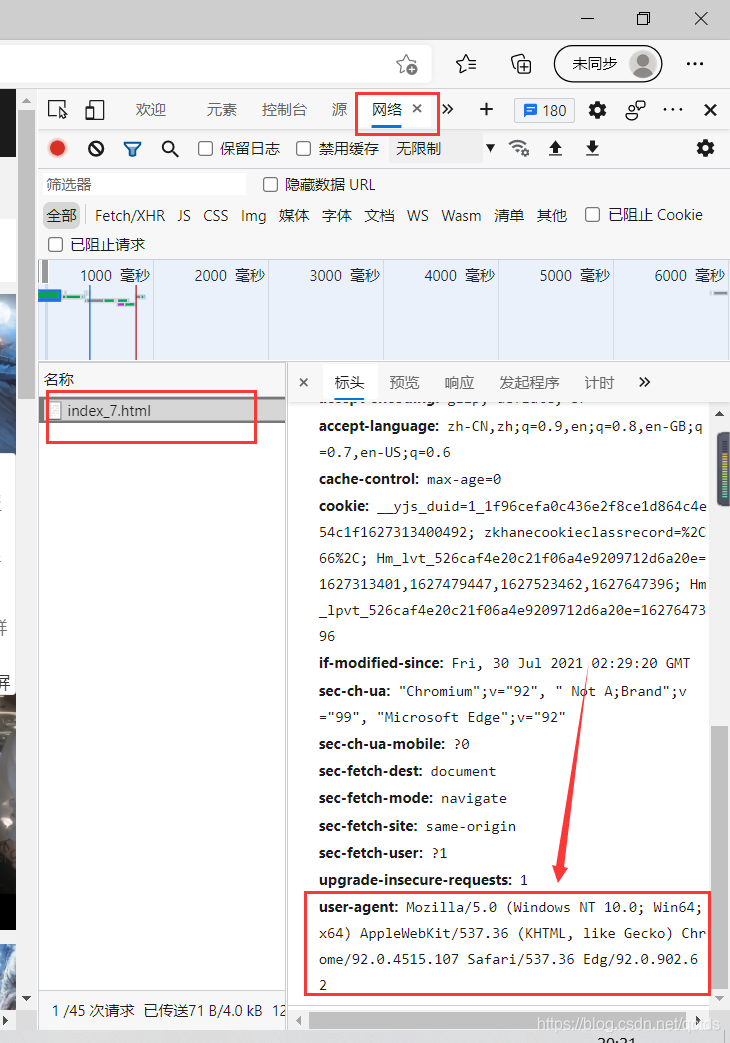This screenshot has height=1043, width=730.
Task: Close the request details pane
Action: [x=303, y=382]
